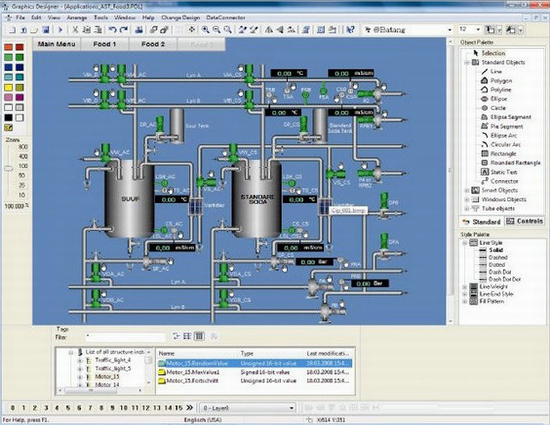Image resolution: width=550 pixels, height=425 pixels.
Task: Click the Food 1 button on canvas
Action: (105, 44)
